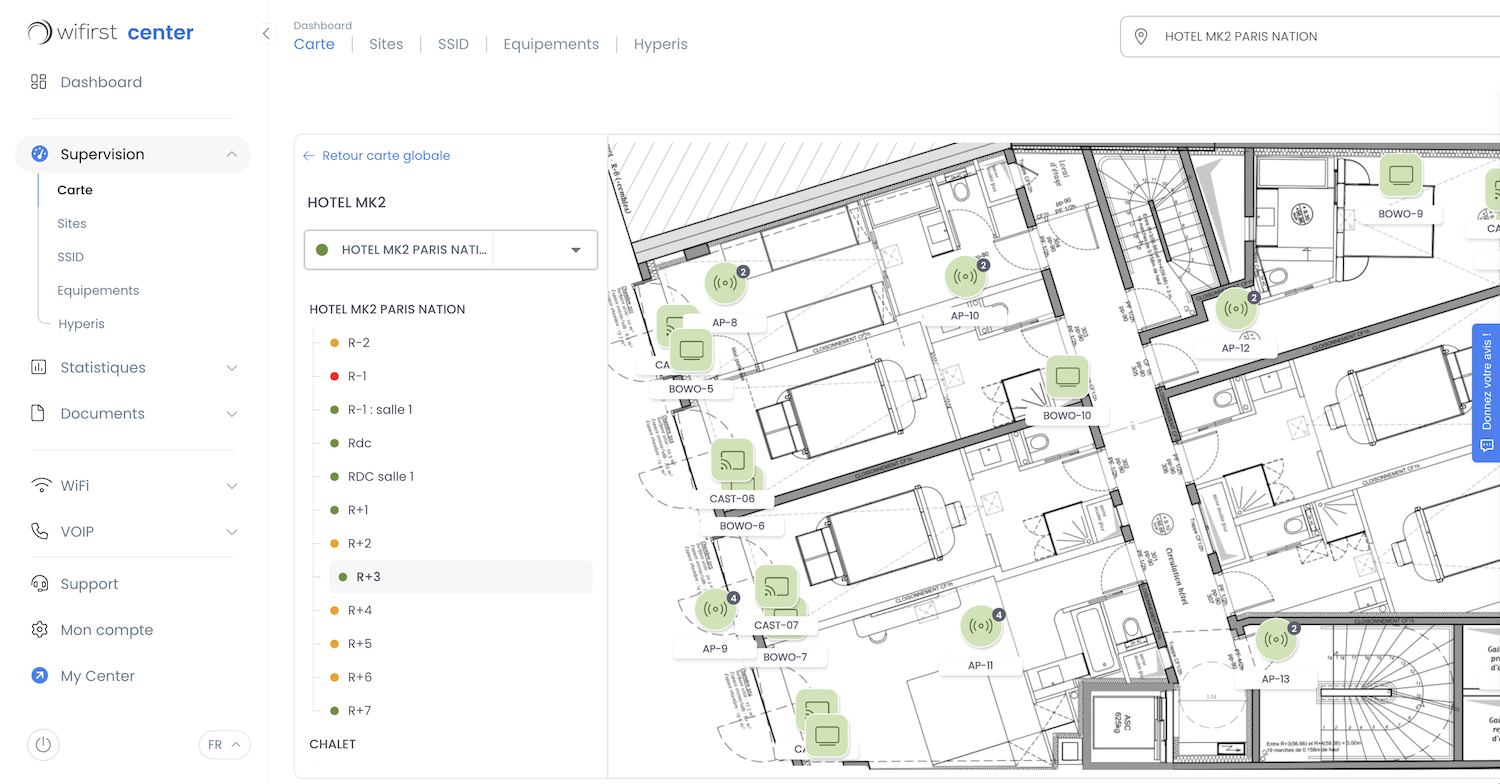Click the Statistiques chart icon
The width and height of the screenshot is (1500, 784).
[x=39, y=367]
